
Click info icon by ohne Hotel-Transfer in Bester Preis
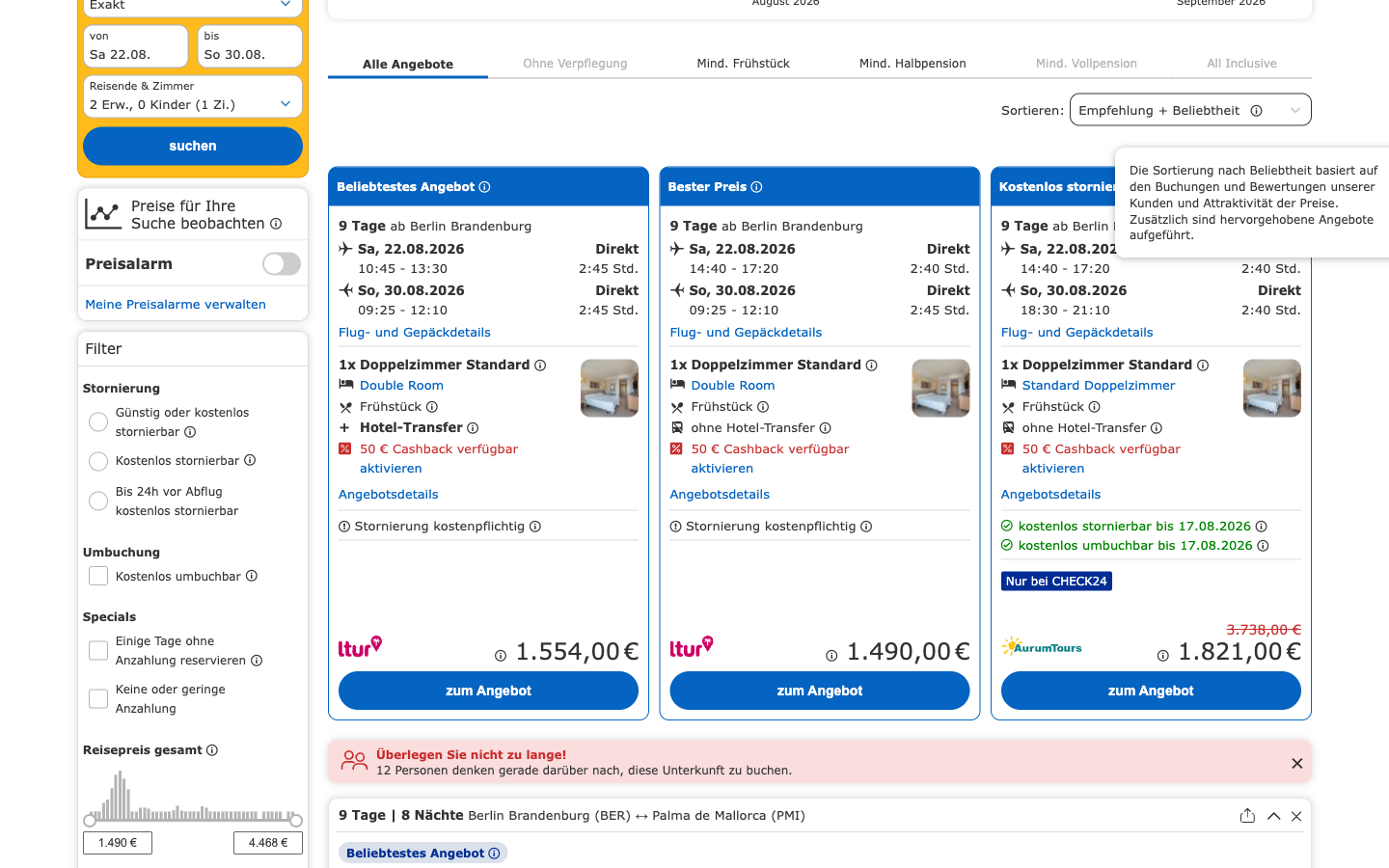826,428
